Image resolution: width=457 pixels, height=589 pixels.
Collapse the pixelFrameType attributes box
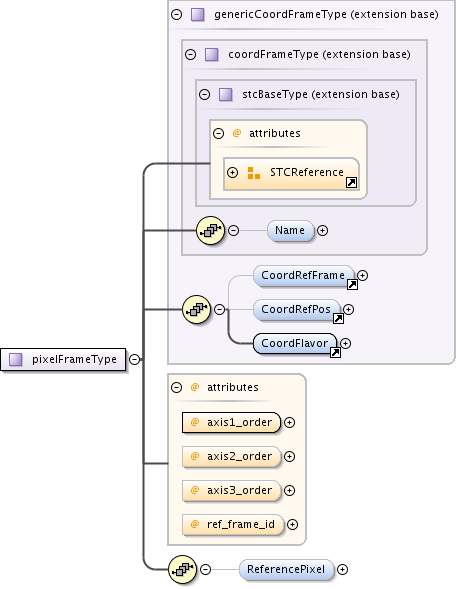coord(176,387)
